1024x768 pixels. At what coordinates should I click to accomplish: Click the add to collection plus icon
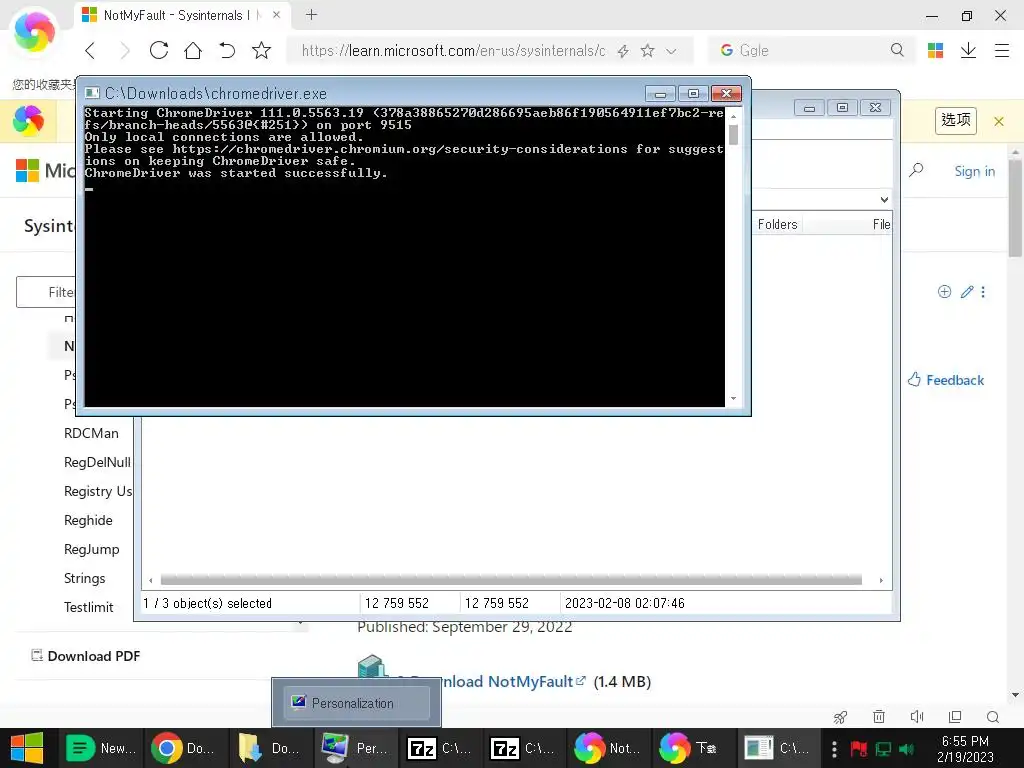[x=944, y=292]
